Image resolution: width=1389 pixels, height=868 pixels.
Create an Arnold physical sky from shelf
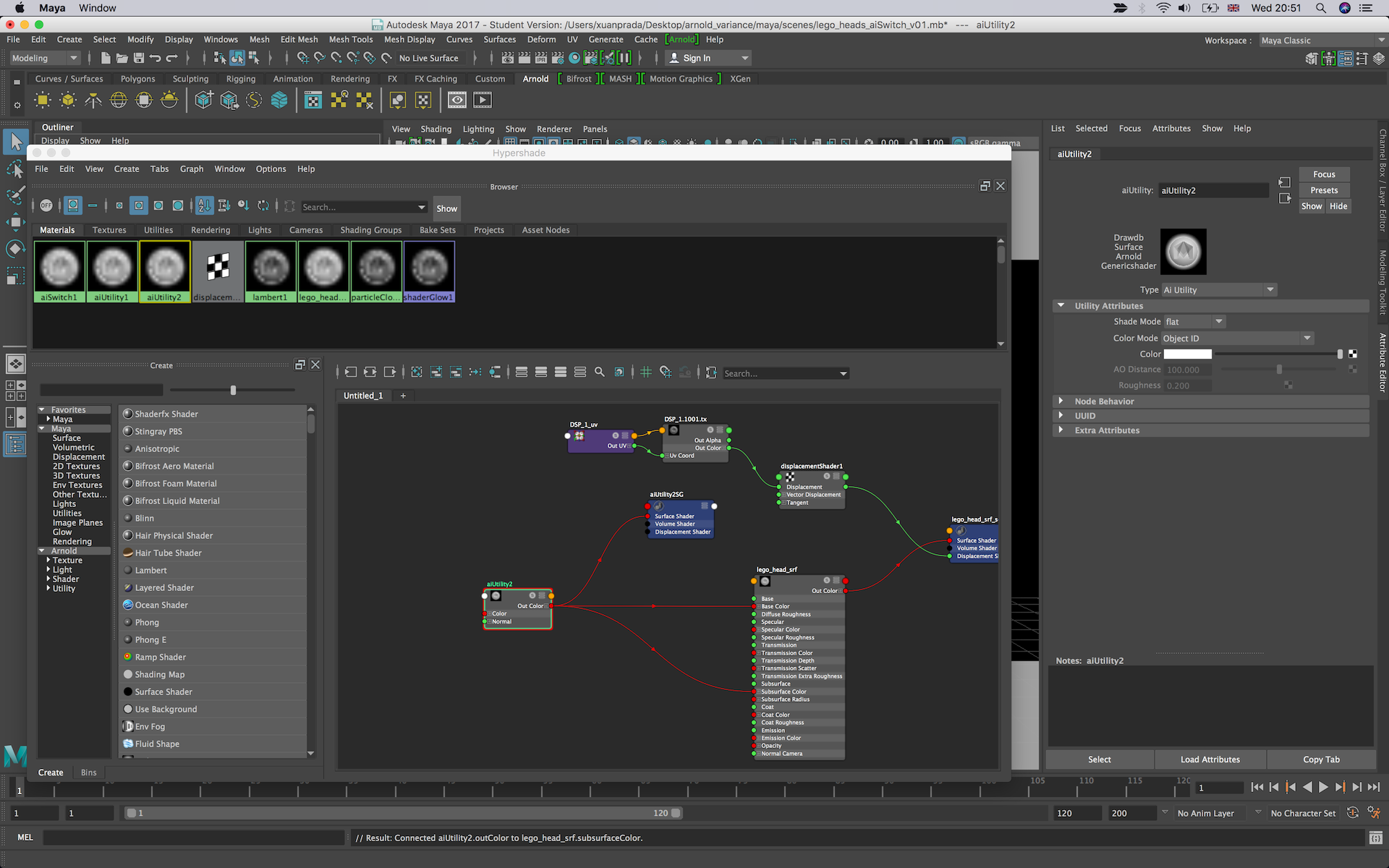coord(169,101)
